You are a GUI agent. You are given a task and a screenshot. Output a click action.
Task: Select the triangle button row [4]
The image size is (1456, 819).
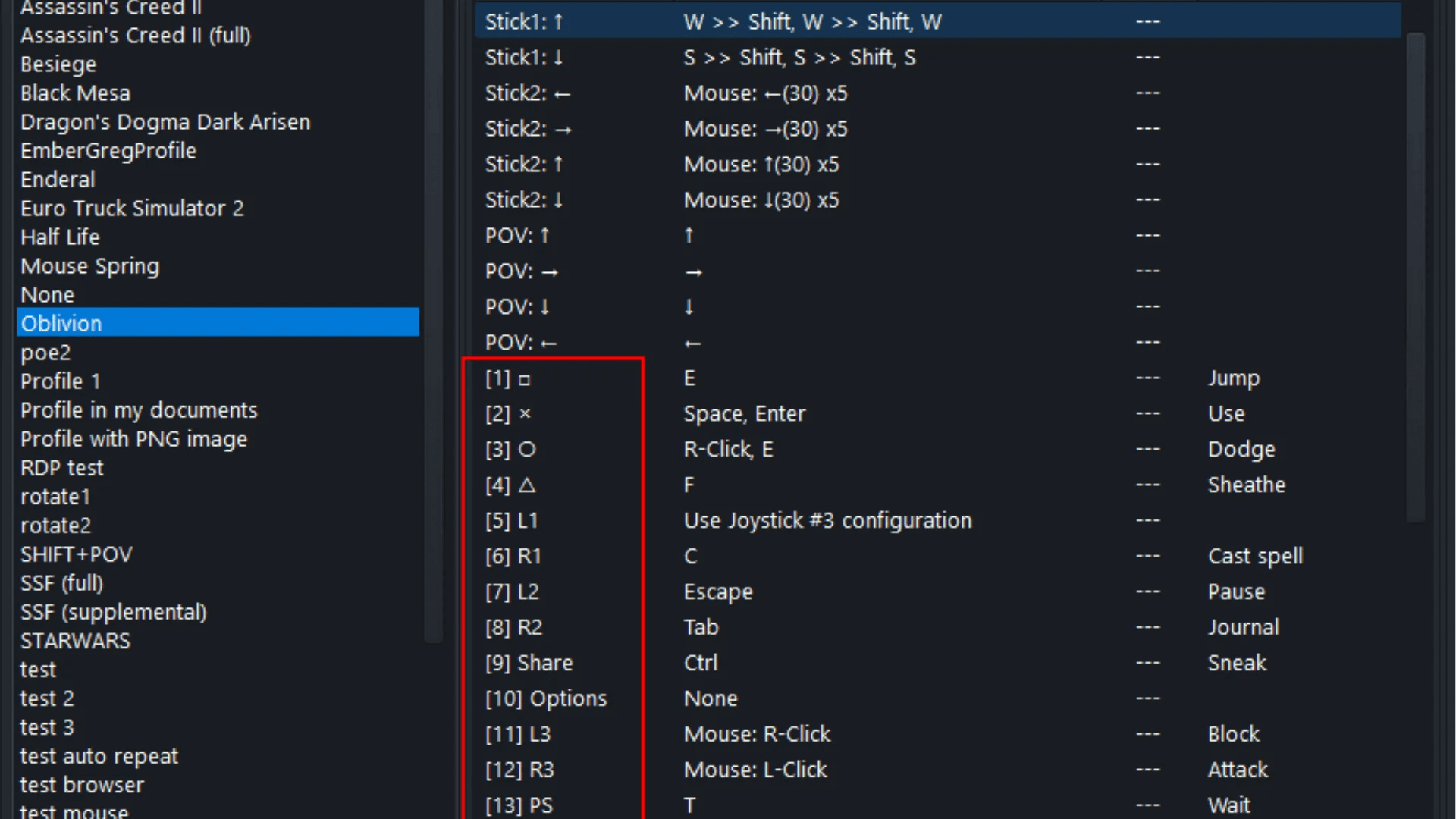(x=510, y=485)
